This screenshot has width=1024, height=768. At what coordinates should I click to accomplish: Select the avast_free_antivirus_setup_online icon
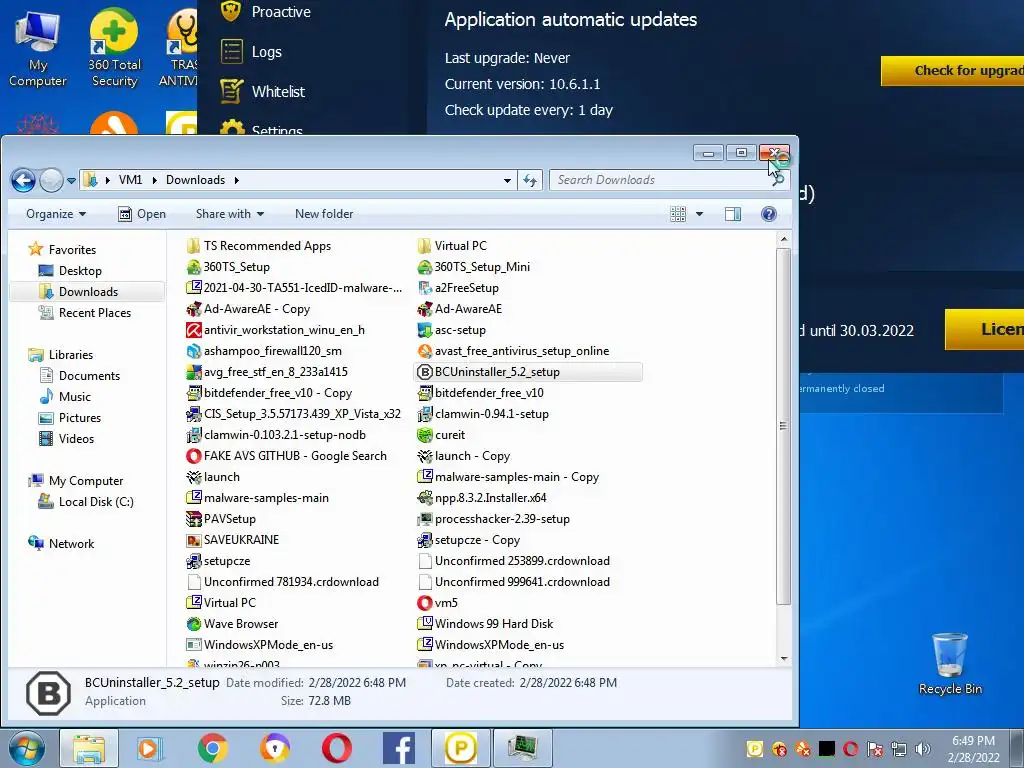(x=424, y=351)
